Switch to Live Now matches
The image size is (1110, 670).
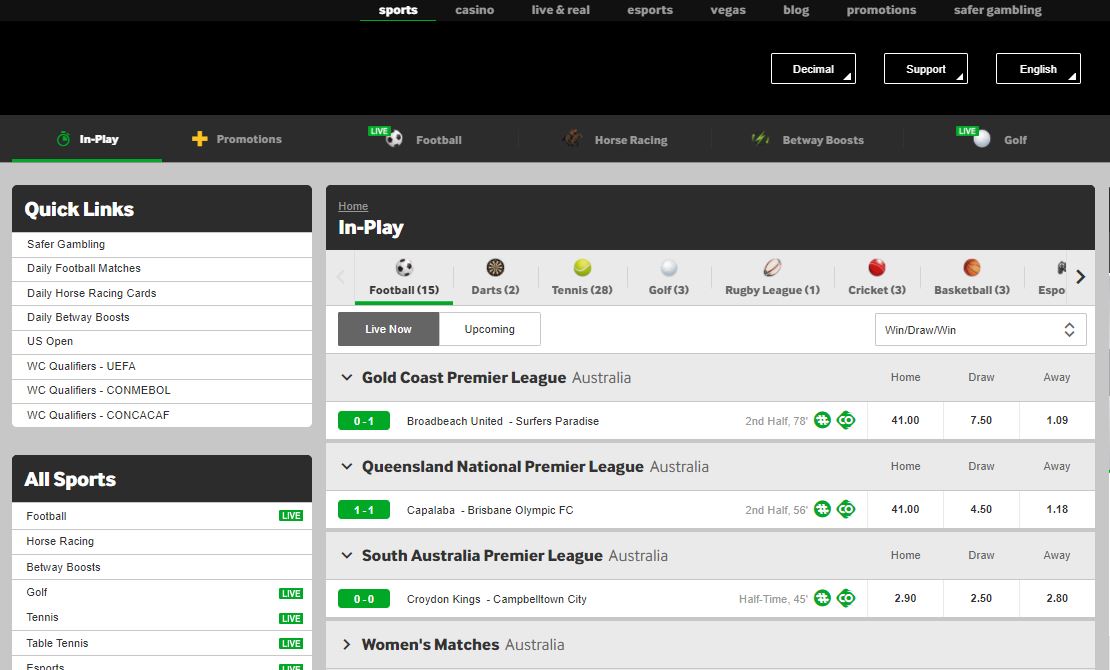[x=388, y=329]
